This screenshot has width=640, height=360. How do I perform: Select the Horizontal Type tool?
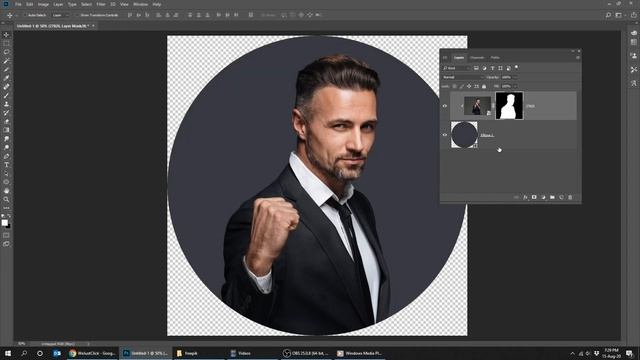[x=6, y=165]
